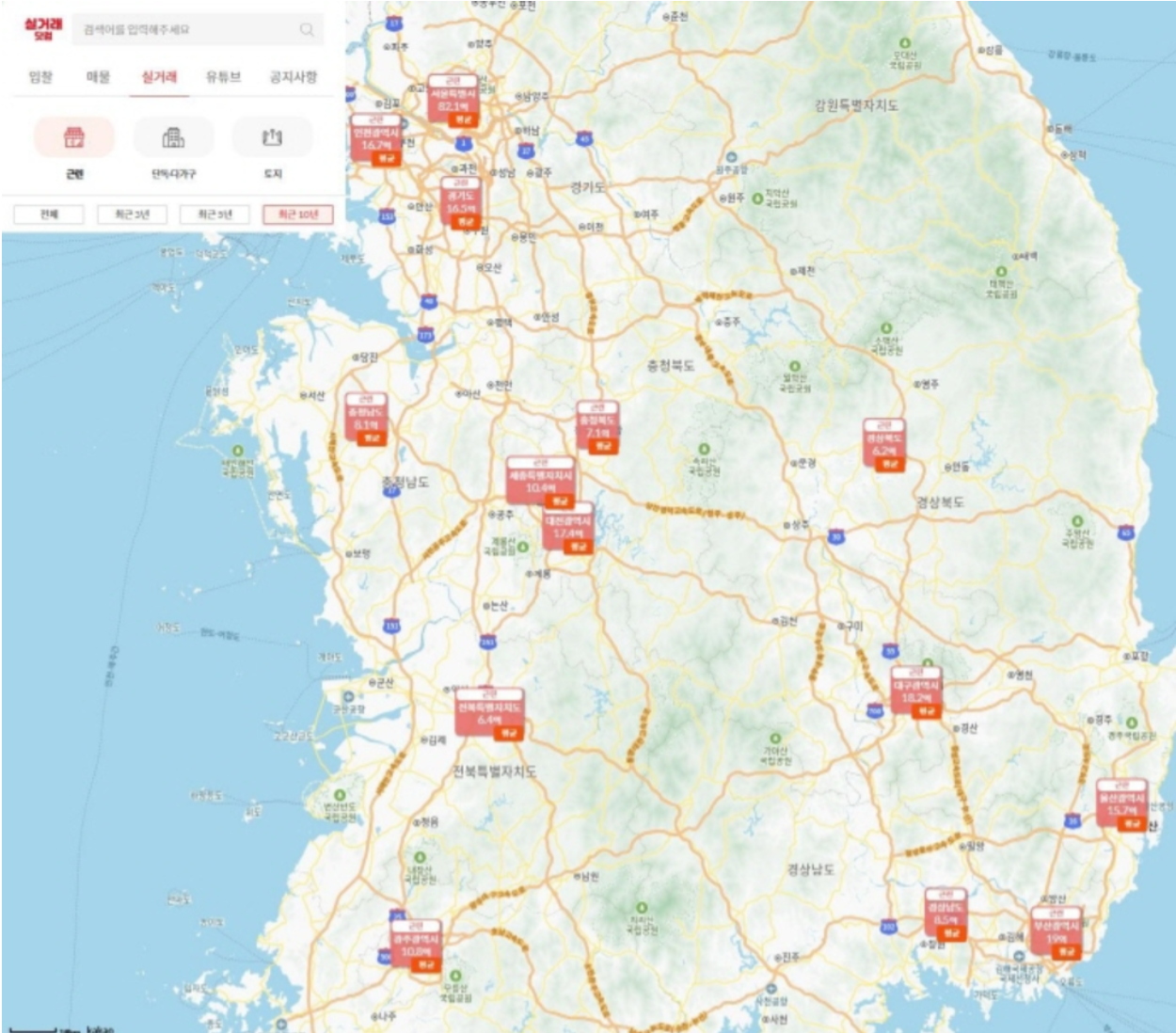The image size is (1176, 1033).
Task: Switch to the 입찰 tab
Action: click(x=40, y=77)
